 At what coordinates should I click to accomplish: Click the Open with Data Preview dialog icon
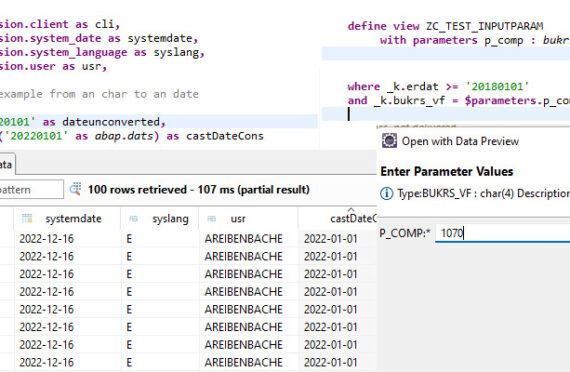pyautogui.click(x=389, y=140)
